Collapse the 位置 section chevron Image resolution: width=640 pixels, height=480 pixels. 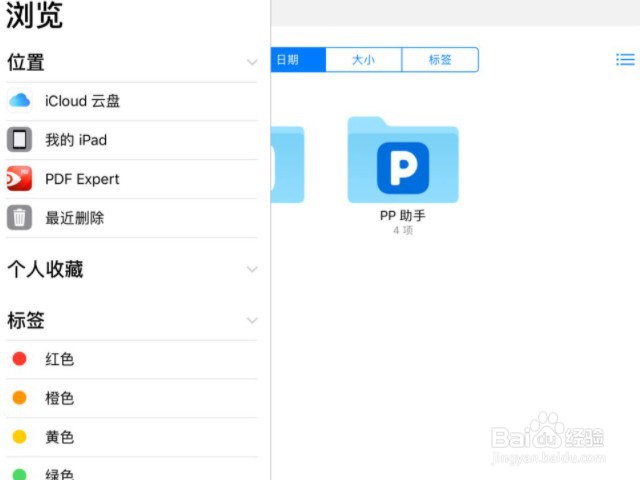click(x=252, y=62)
